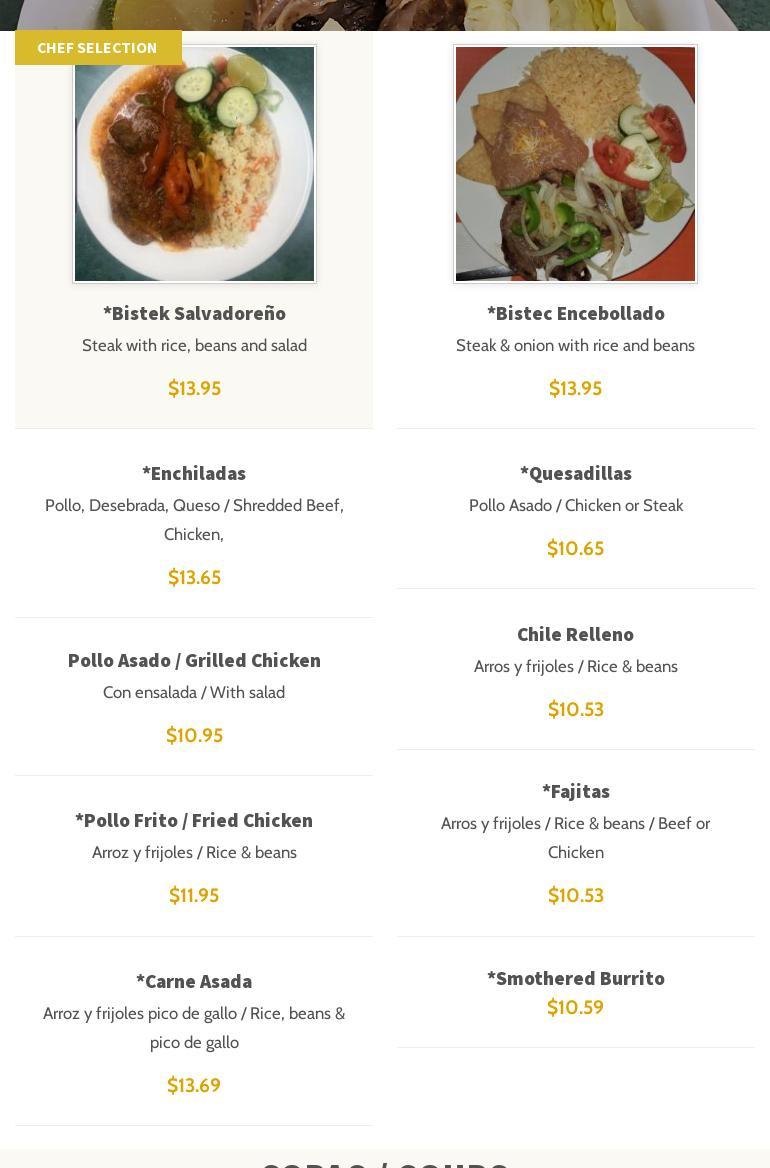
Task: Open the *Quesadillas menu item
Action: pos(575,473)
